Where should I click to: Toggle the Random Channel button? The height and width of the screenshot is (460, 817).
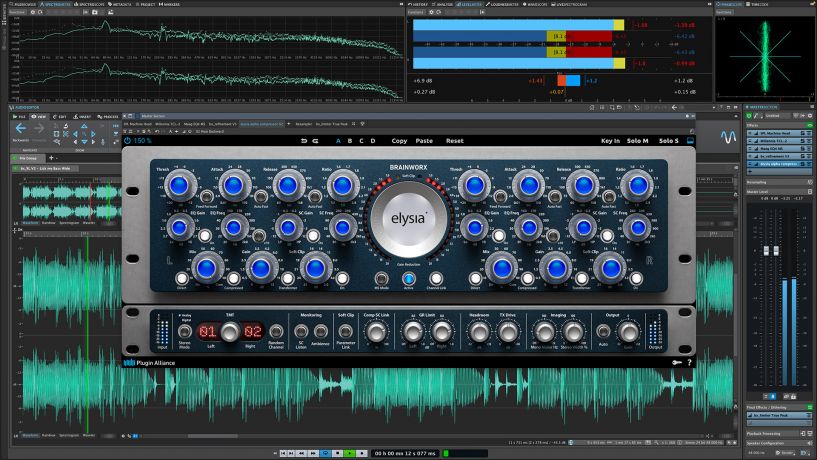coord(276,331)
